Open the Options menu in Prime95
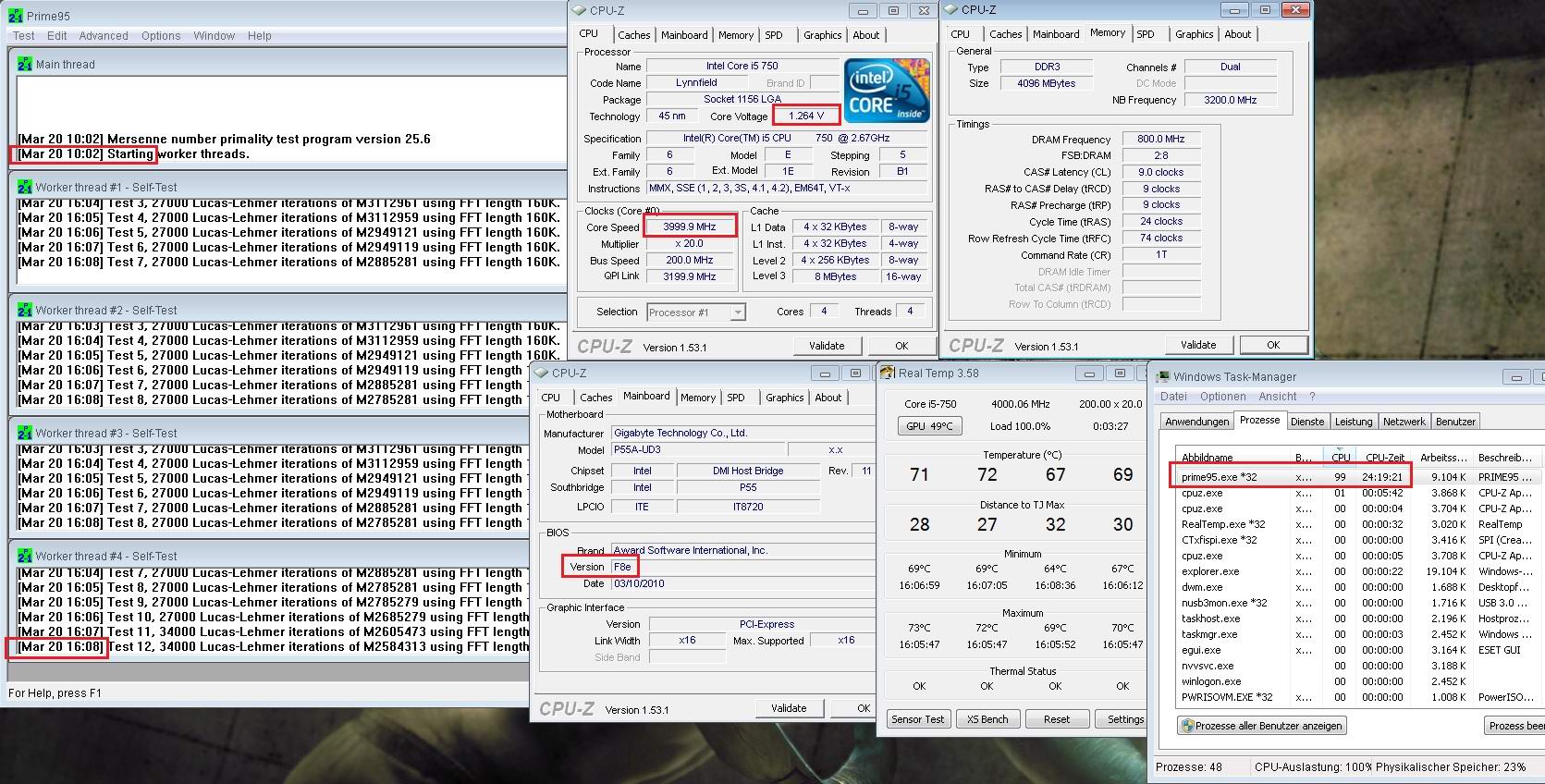The image size is (1545, 784). tap(161, 36)
